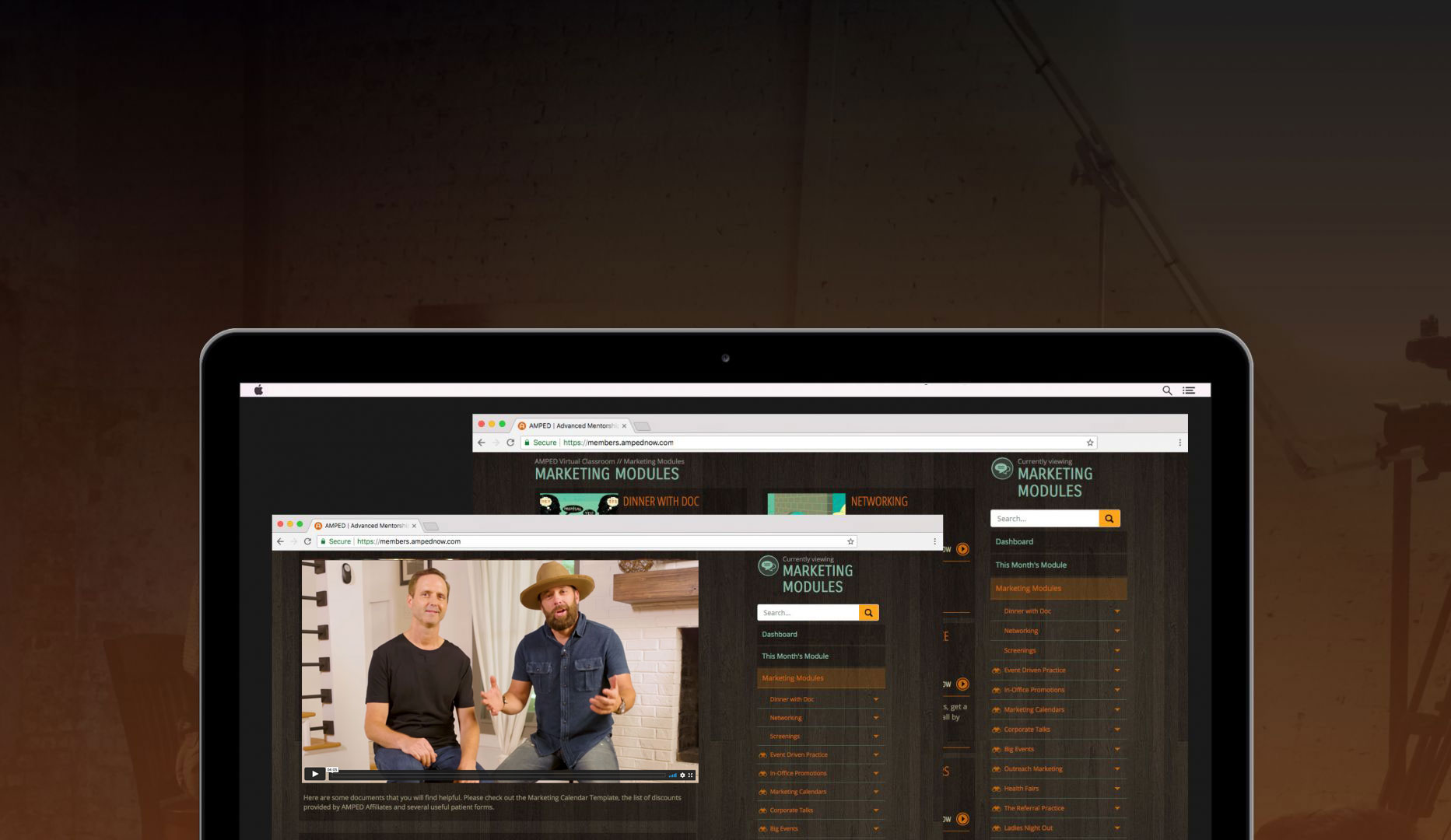Click orange search button in back window
The width and height of the screenshot is (1451, 840).
(1109, 519)
